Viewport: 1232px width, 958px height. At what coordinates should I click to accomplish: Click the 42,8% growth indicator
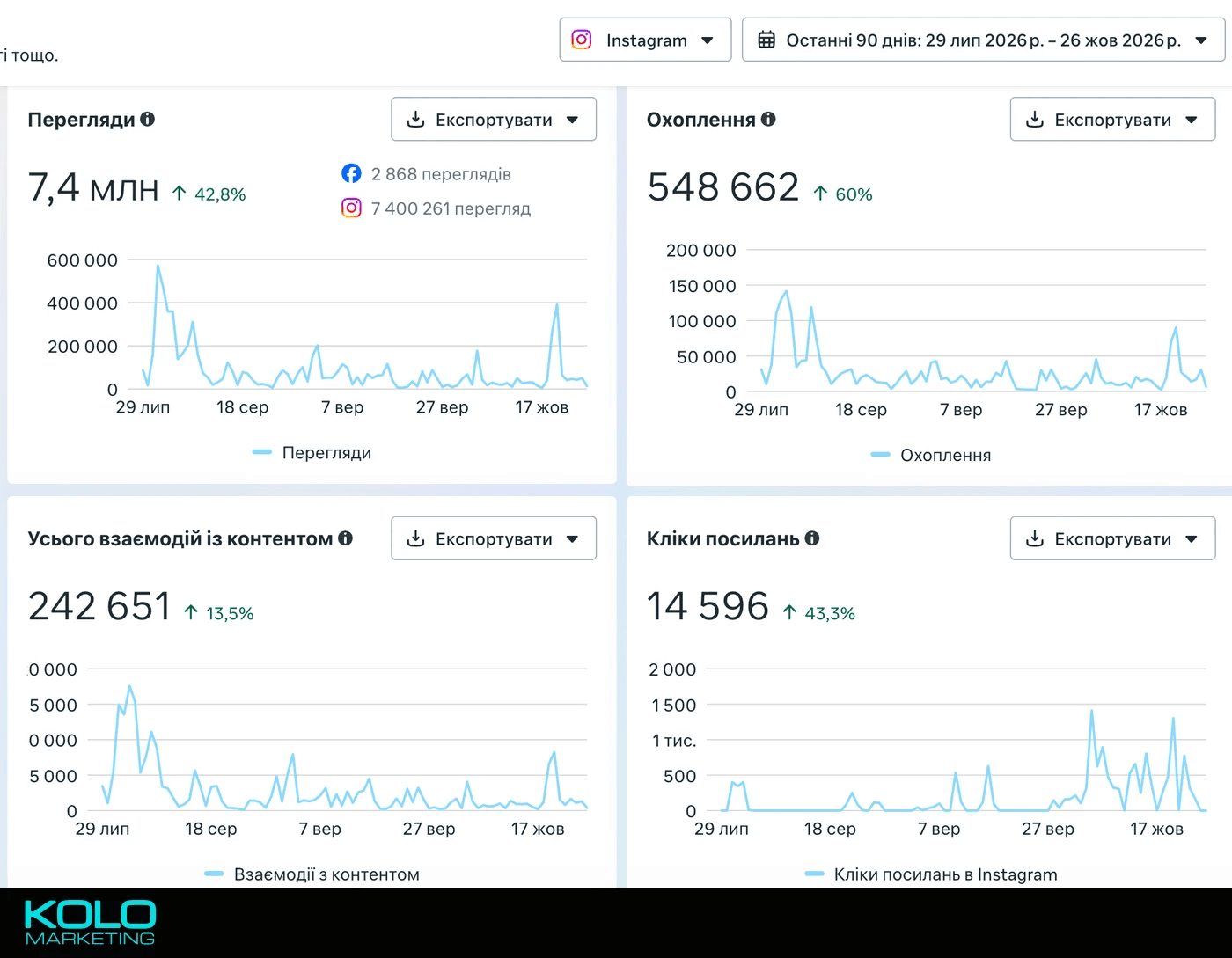click(x=209, y=194)
